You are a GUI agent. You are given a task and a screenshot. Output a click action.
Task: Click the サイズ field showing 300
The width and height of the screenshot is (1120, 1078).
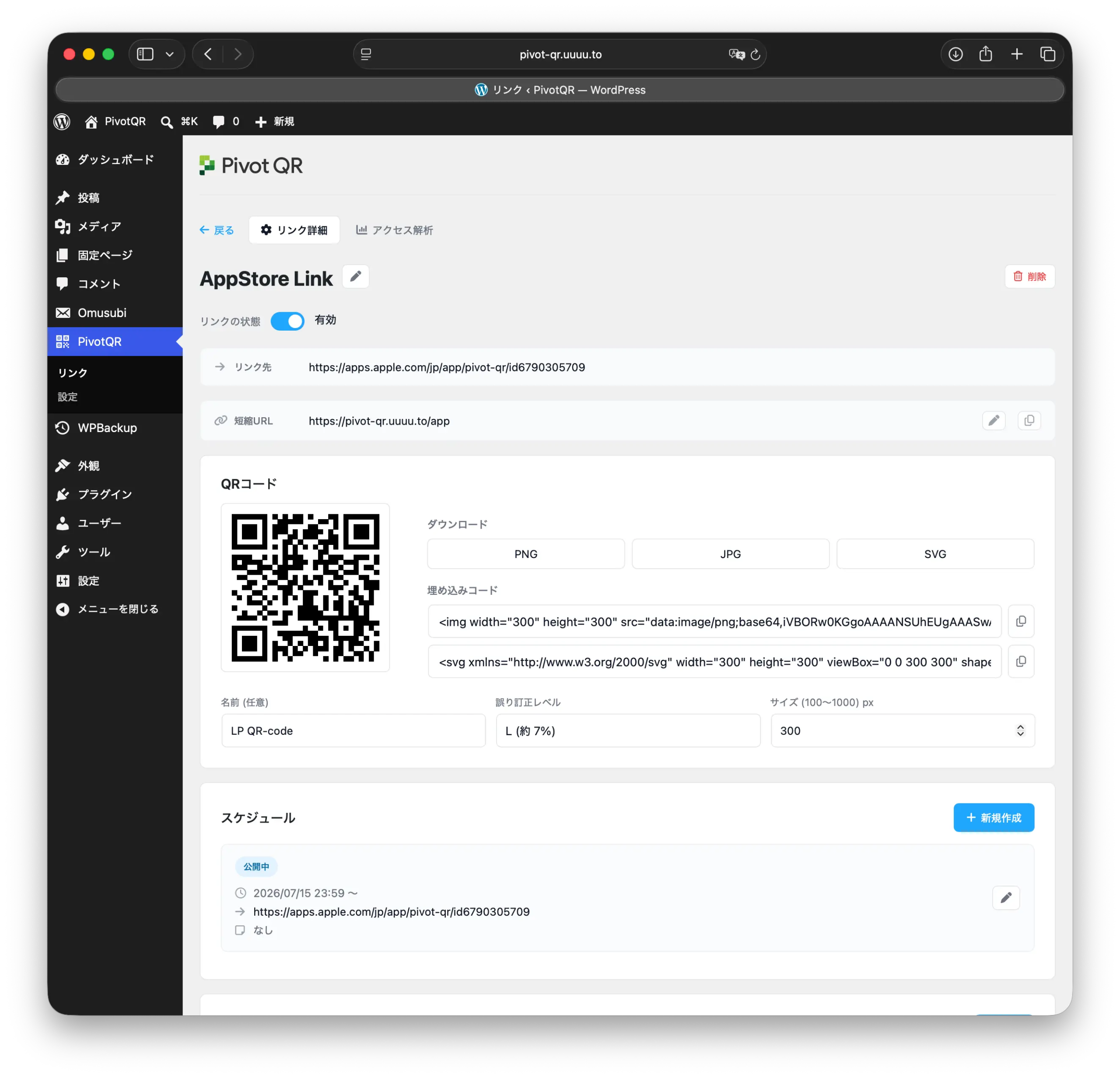(902, 731)
